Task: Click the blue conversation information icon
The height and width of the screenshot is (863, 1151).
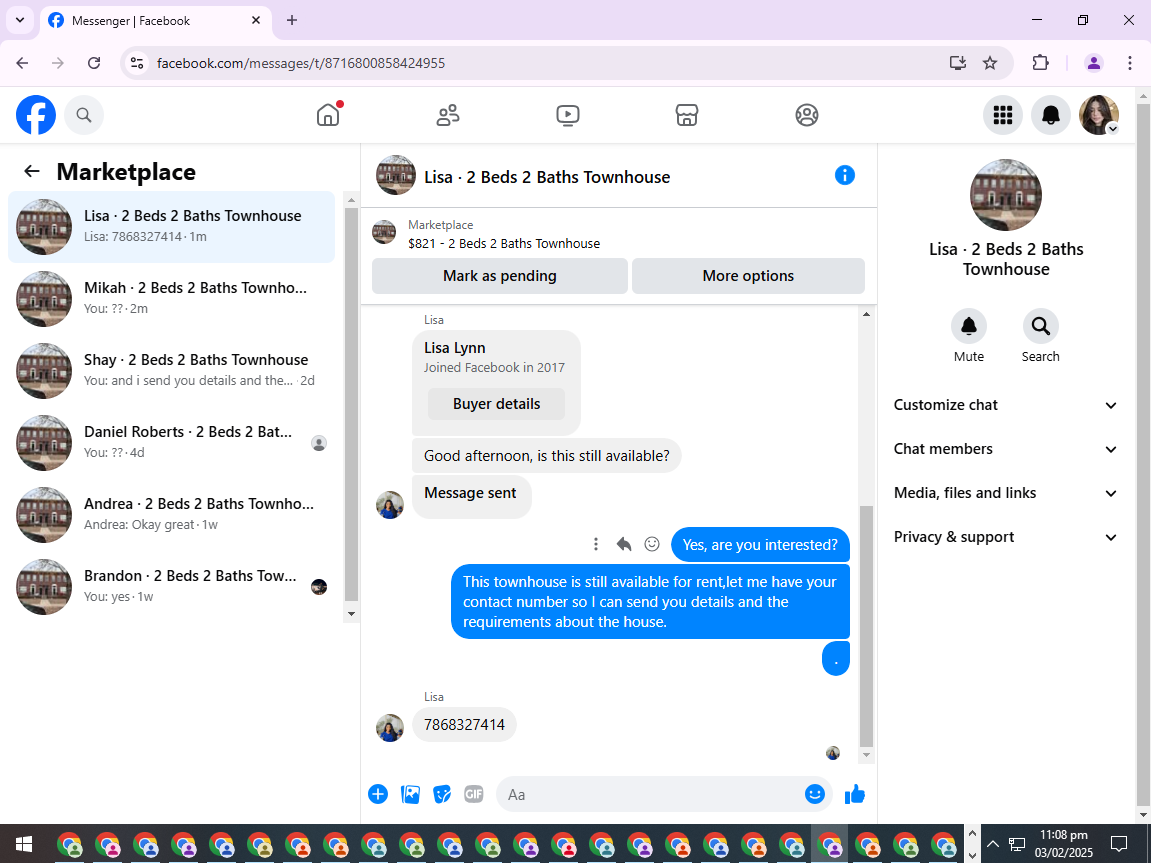Action: tap(845, 175)
